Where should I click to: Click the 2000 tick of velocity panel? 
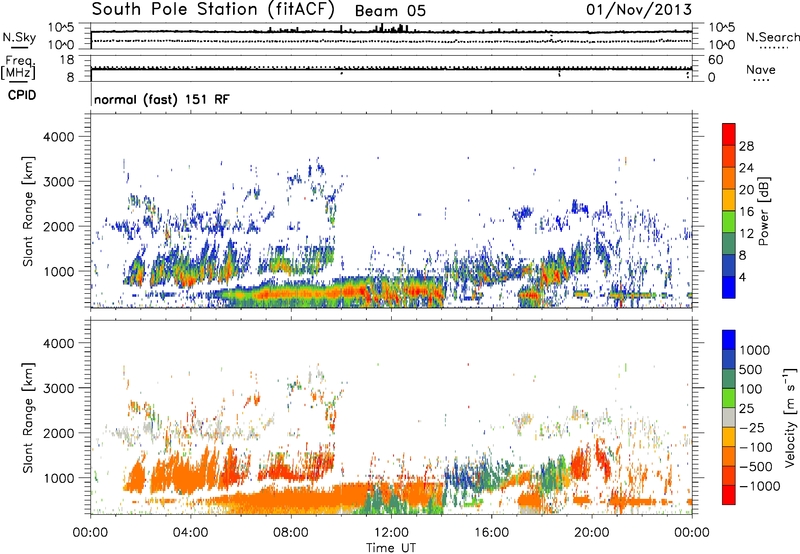coord(59,433)
